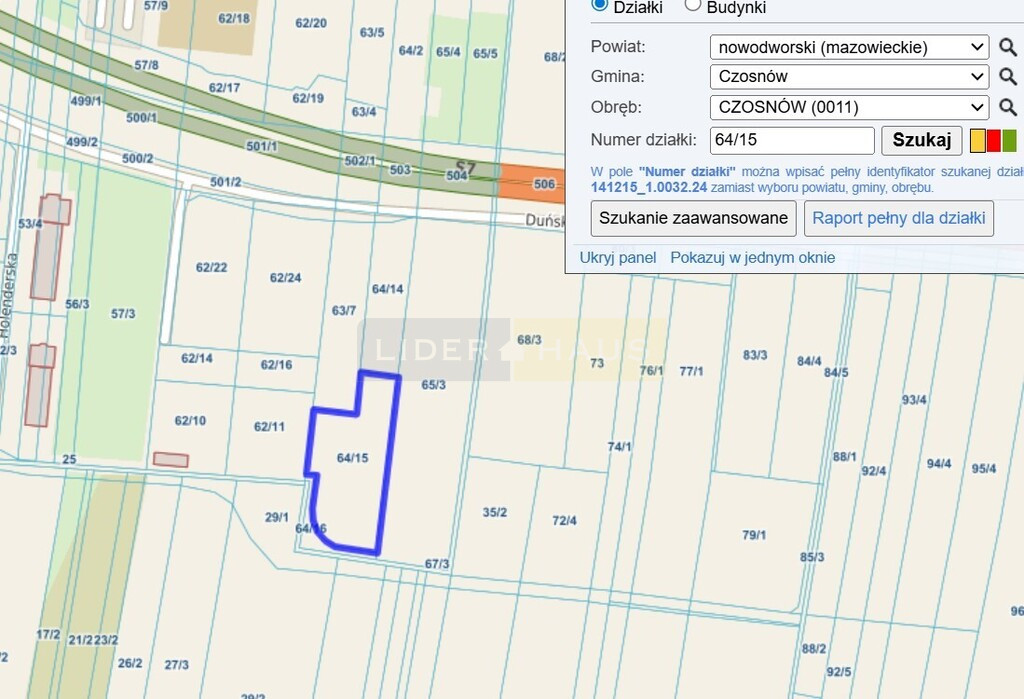The width and height of the screenshot is (1024, 699).
Task: Open the Obręb dropdown CZOSNÓW (0011)
Action: coord(849,107)
